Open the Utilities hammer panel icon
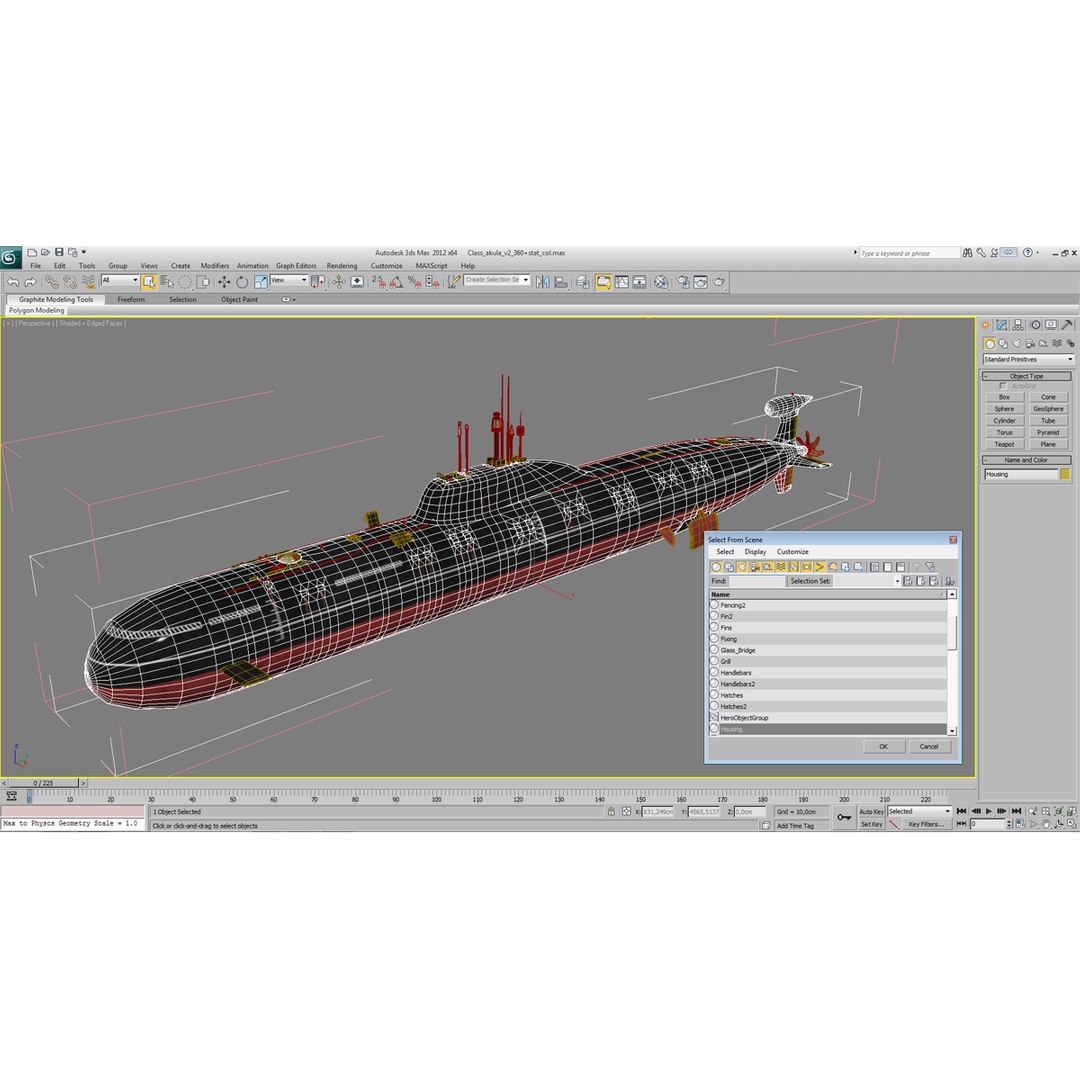 pyautogui.click(x=1067, y=325)
